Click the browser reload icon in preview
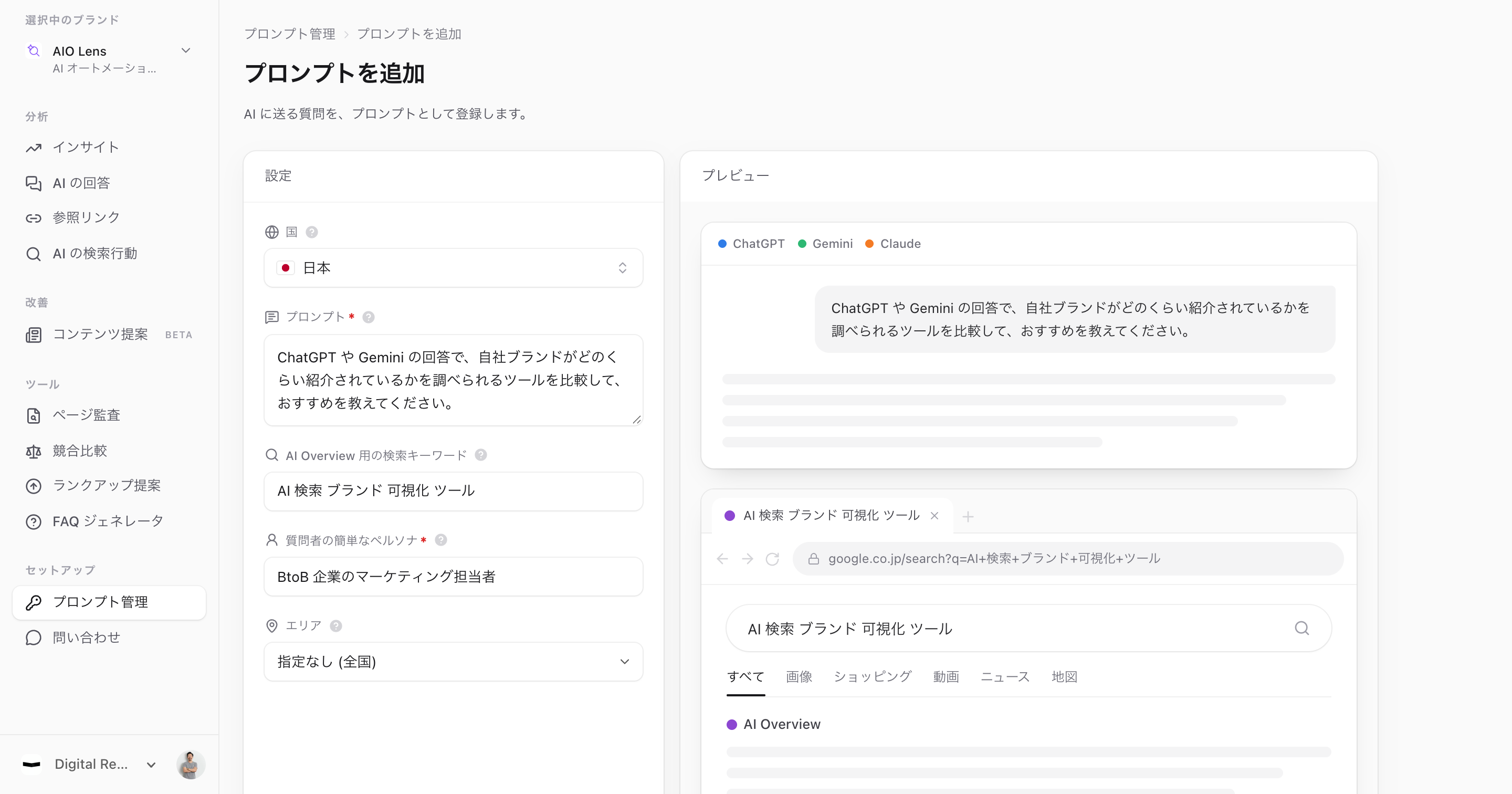This screenshot has width=1512, height=794. 772,559
